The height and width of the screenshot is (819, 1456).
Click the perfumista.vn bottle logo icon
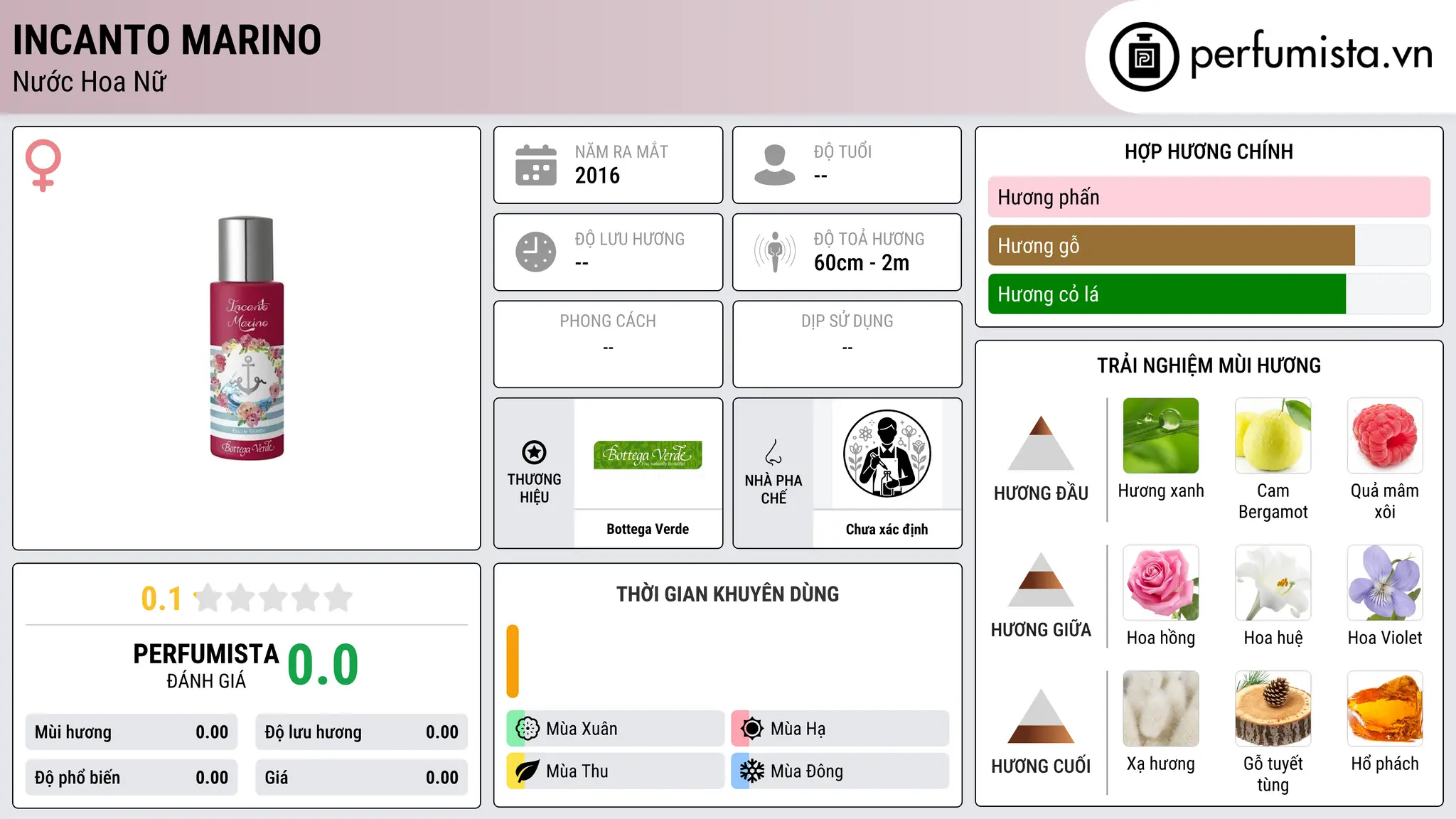coord(1144,57)
